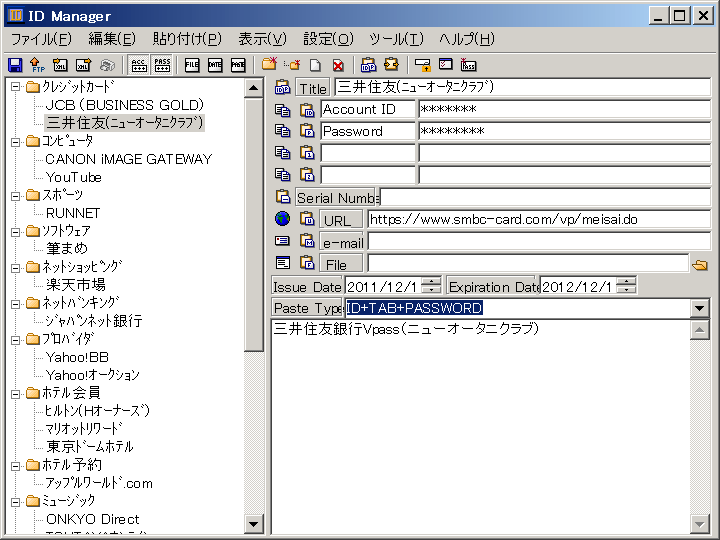Click the Serial Number button
This screenshot has width=720, height=540.
pyautogui.click(x=337, y=197)
